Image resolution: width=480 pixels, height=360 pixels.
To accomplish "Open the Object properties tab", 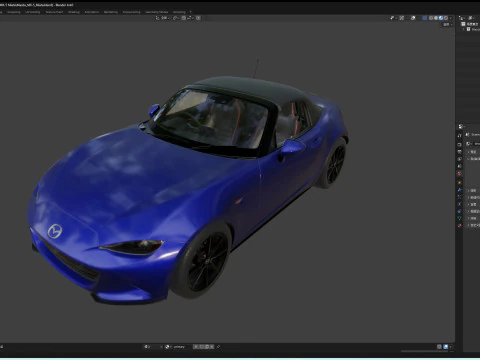I will (459, 182).
